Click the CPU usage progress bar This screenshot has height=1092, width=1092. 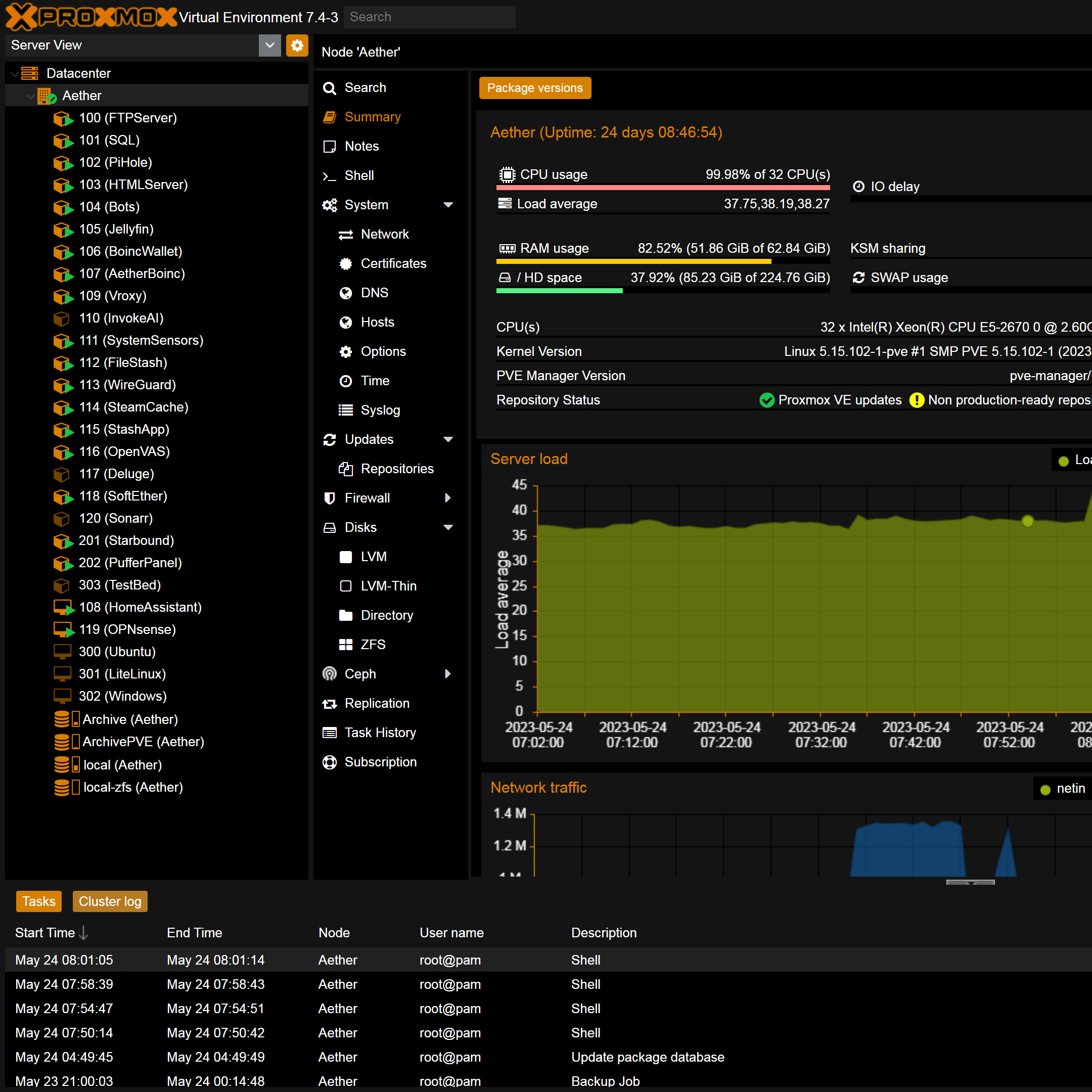(663, 187)
